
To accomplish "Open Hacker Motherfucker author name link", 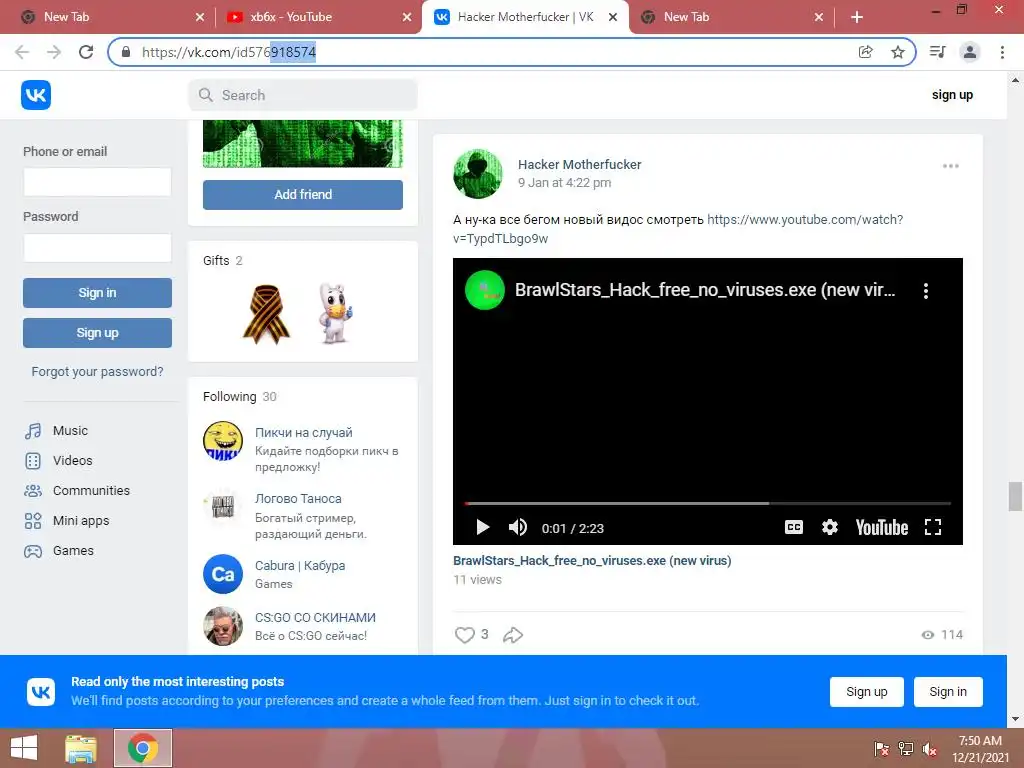I will pyautogui.click(x=579, y=165).
